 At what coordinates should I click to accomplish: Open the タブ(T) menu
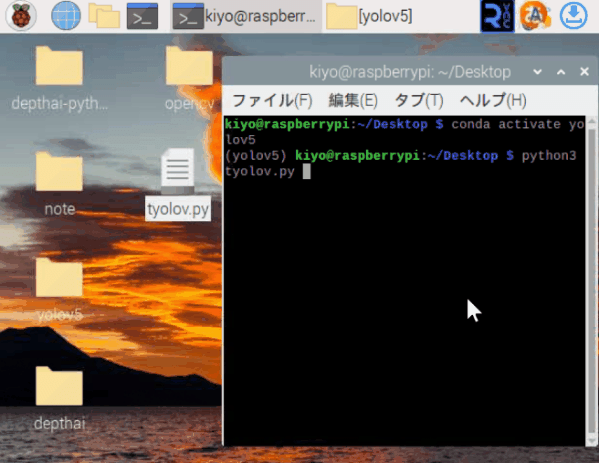click(419, 100)
